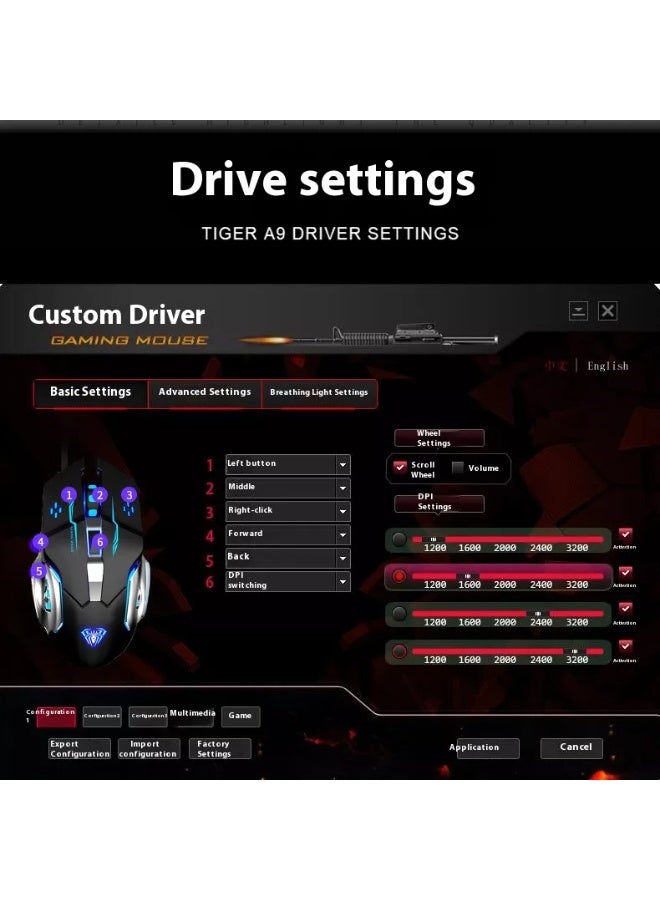Open the button 1 'Left button' dropdown
The width and height of the screenshot is (660, 900).
(x=343, y=464)
